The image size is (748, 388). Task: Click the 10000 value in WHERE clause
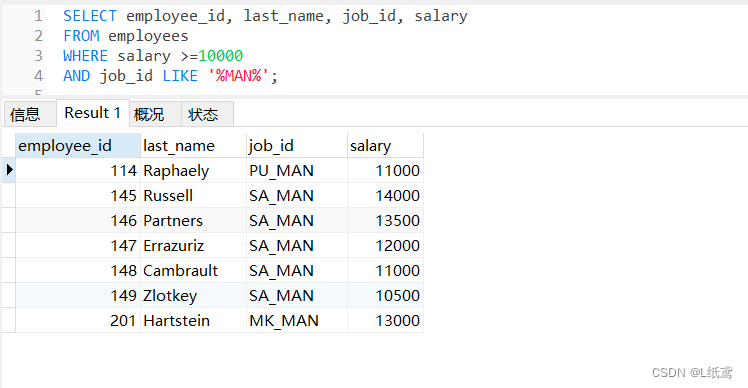click(x=220, y=56)
